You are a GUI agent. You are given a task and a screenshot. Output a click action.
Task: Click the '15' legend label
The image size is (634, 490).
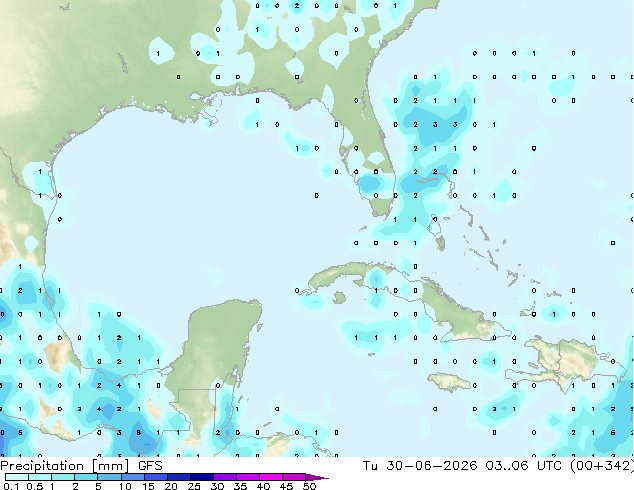click(148, 486)
